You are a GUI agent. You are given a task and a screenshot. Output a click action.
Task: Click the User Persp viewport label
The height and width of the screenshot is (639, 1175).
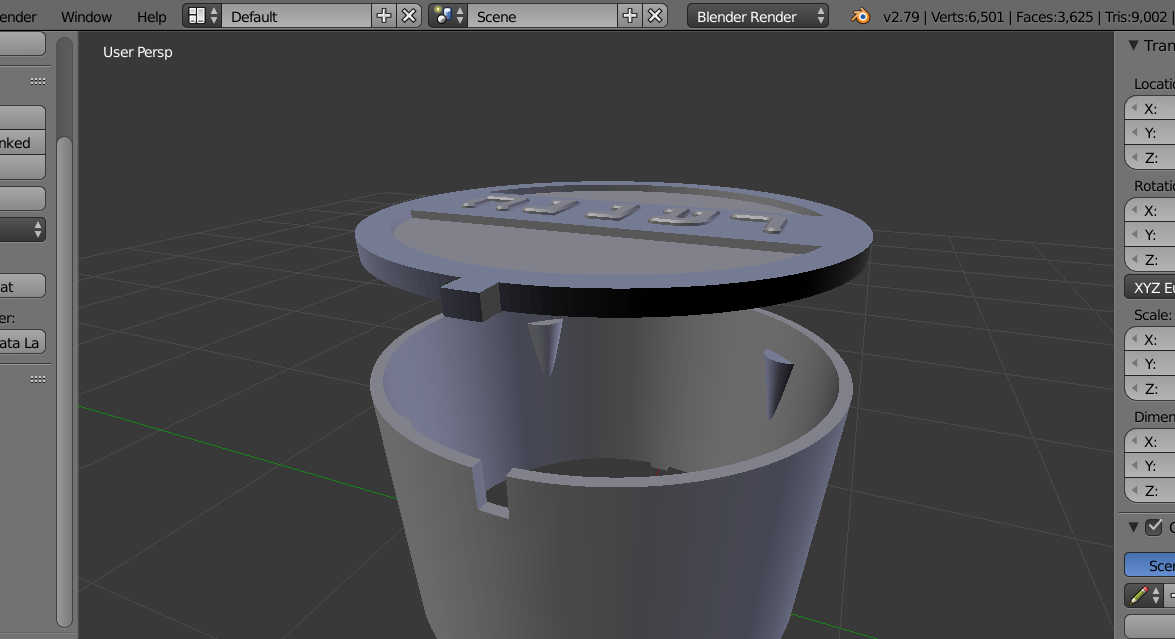coord(138,52)
